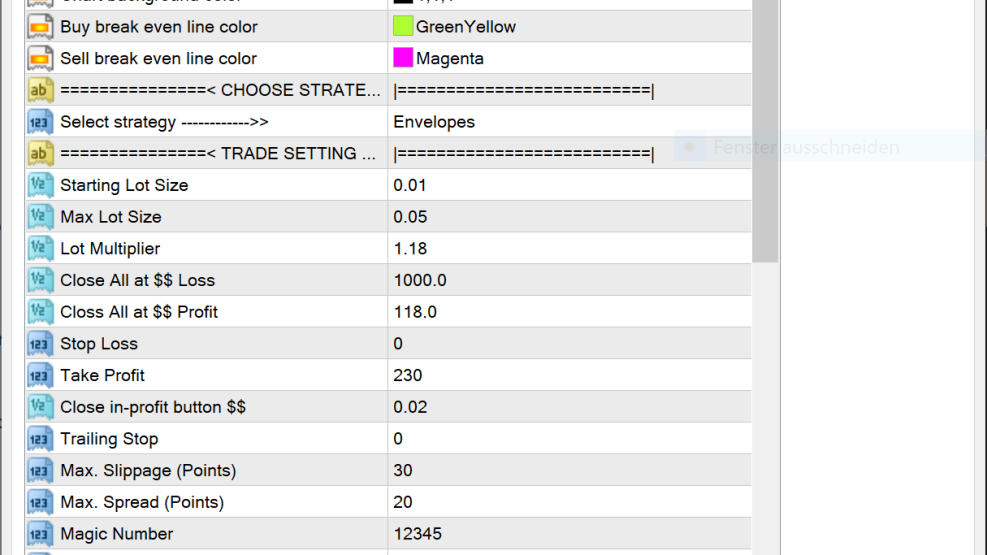
Task: Click the 123 integer icon next to Select strategy
Action: tap(40, 122)
